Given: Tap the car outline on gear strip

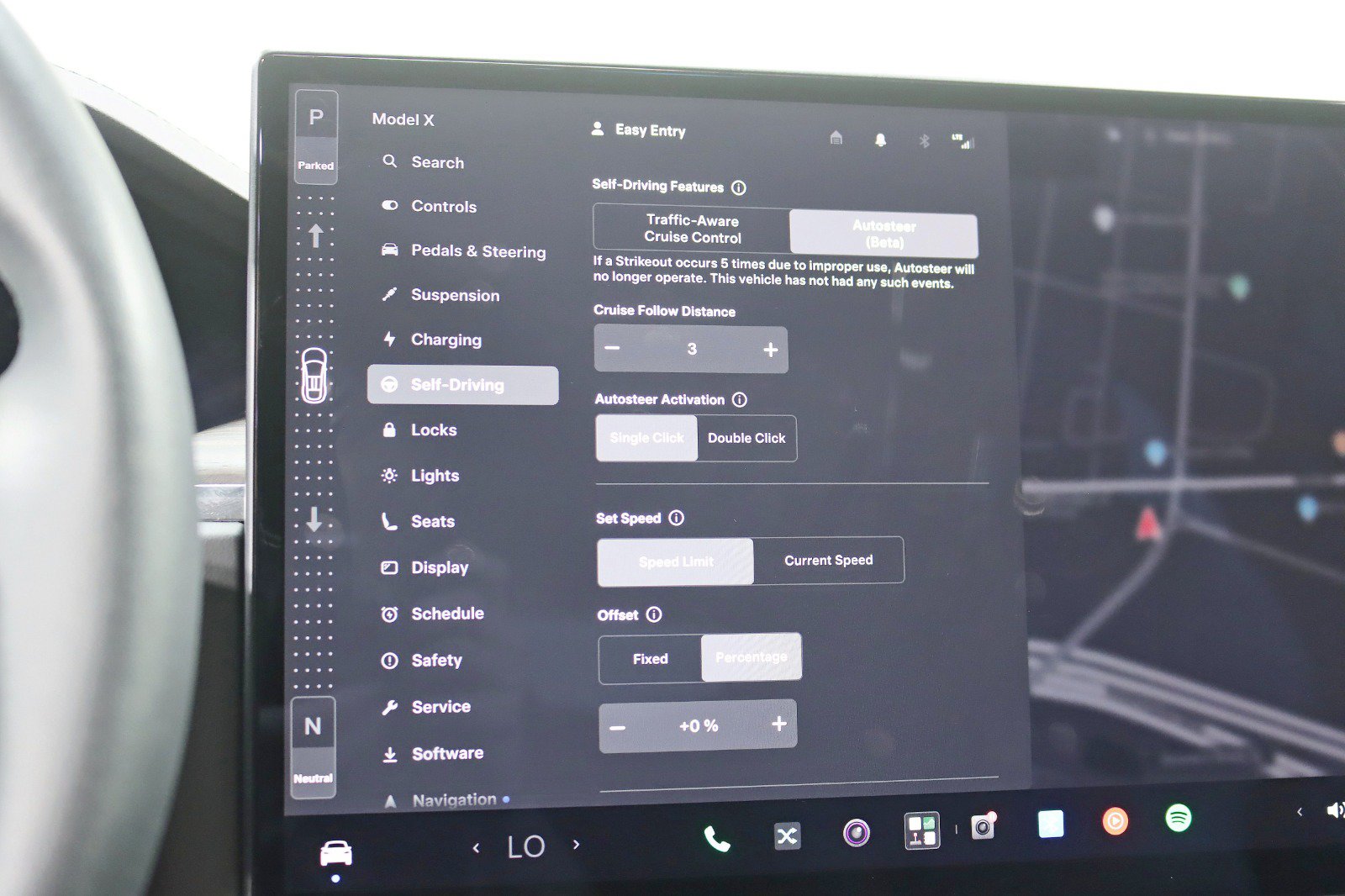Looking at the screenshot, I should click(314, 376).
